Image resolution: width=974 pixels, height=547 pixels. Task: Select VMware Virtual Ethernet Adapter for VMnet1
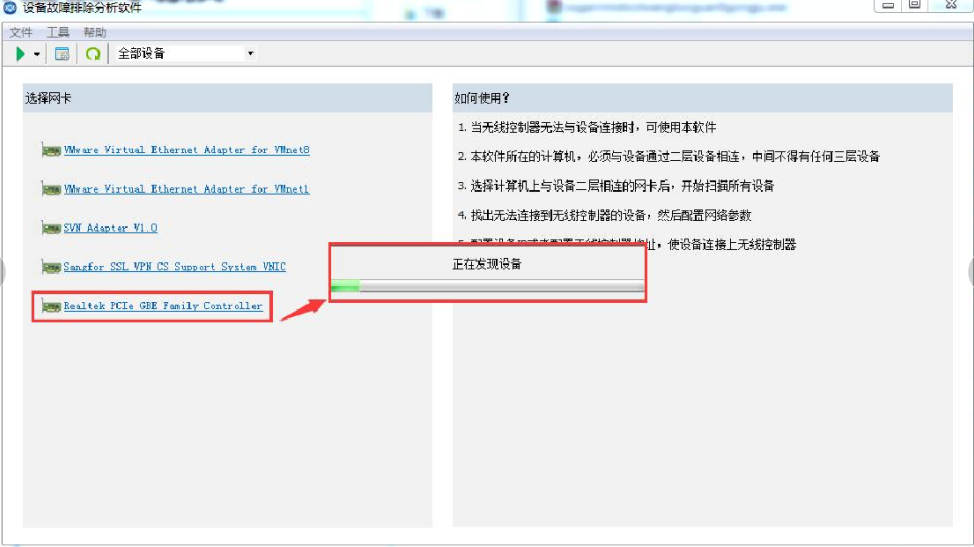[x=186, y=189]
